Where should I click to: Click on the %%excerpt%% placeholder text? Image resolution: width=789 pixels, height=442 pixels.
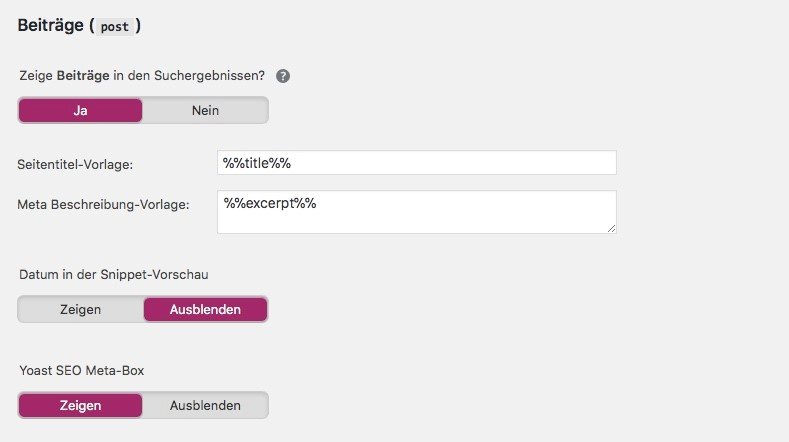[x=270, y=203]
